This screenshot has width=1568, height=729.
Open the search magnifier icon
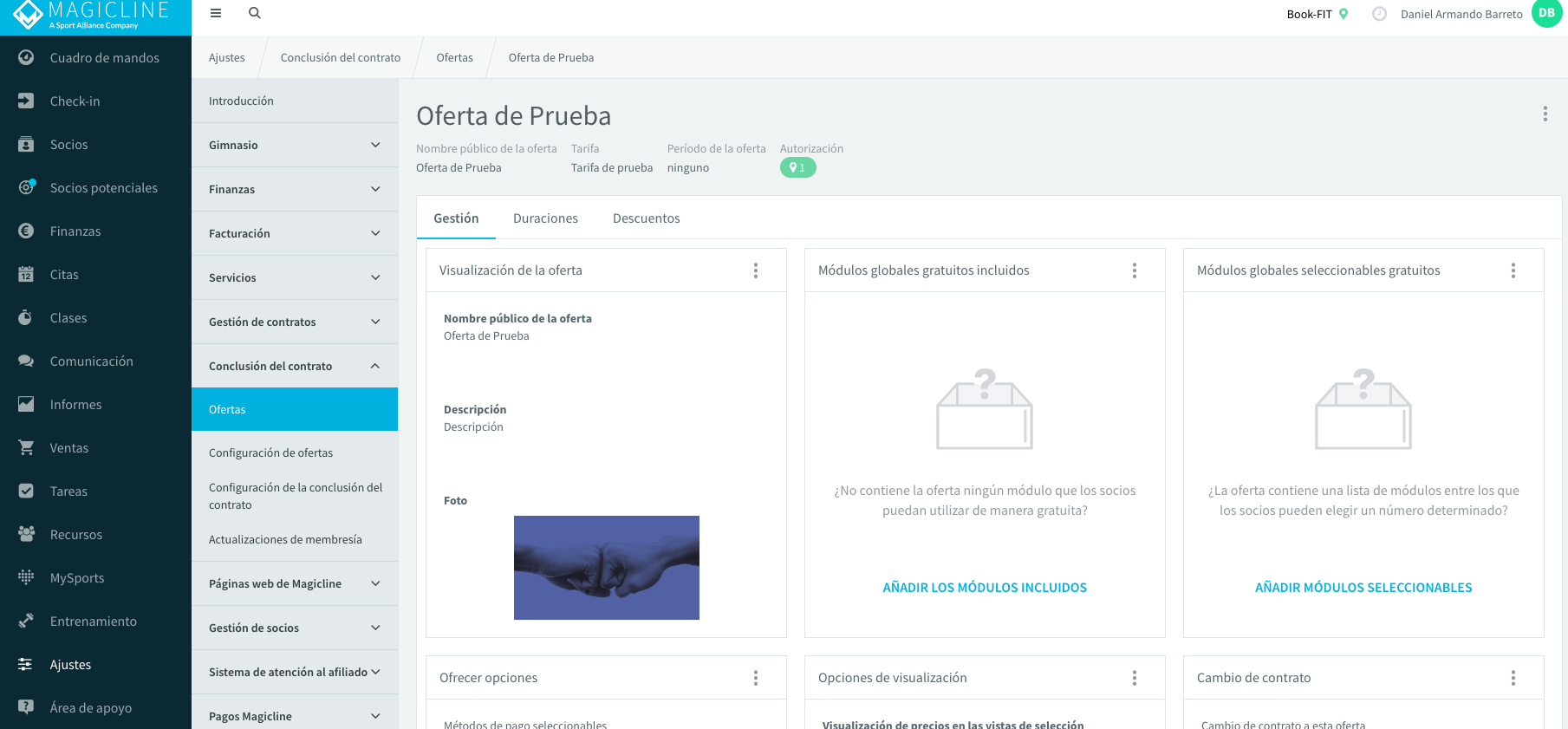(x=255, y=13)
